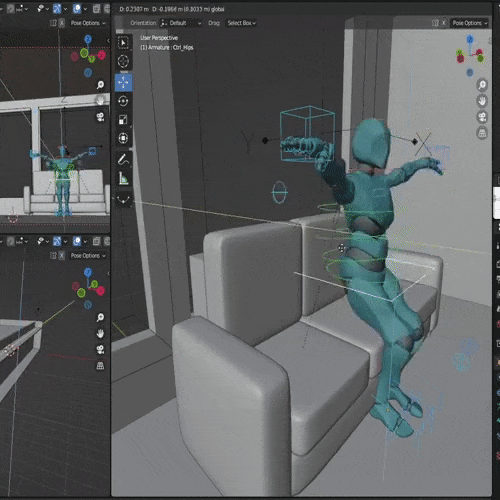Screen dimensions: 500x500
Task: Activate the 3D Cursor tool
Action: 123,61
